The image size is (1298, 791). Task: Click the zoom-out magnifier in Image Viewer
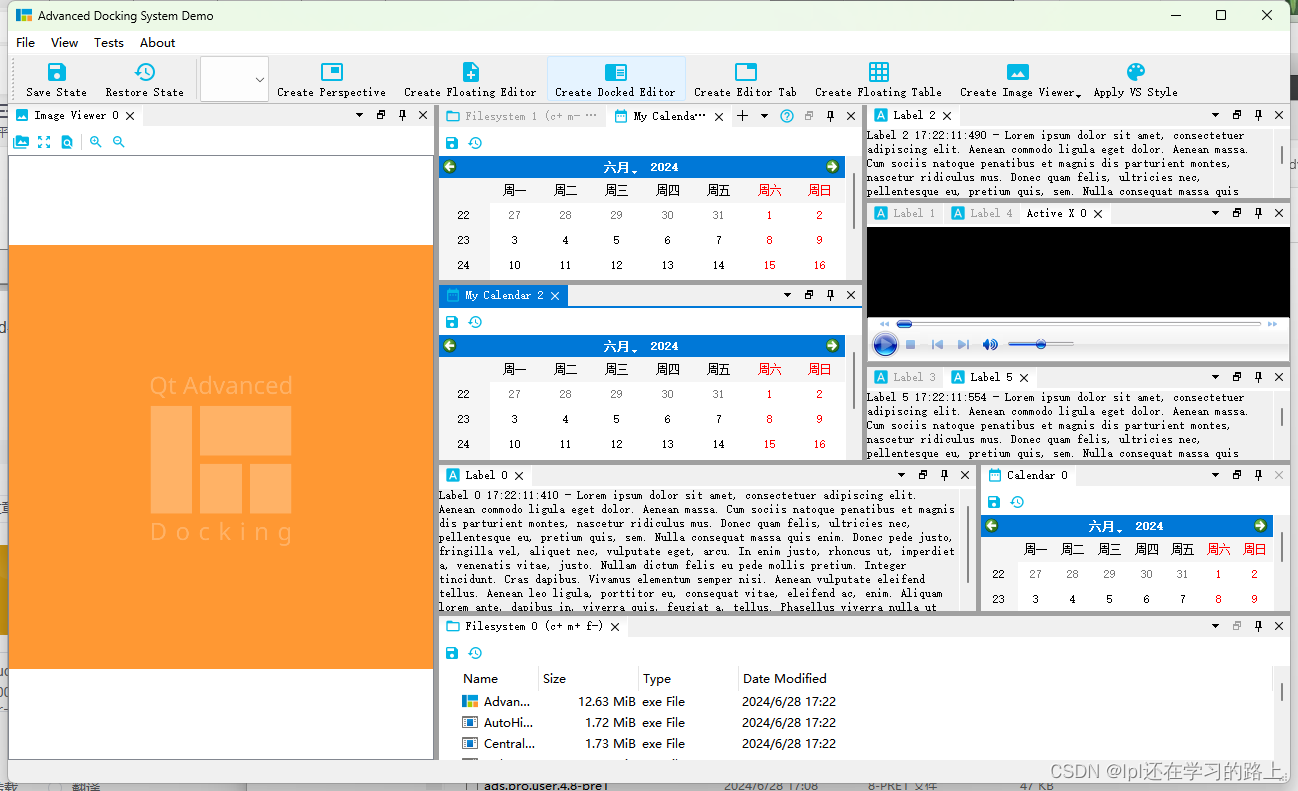(x=119, y=141)
